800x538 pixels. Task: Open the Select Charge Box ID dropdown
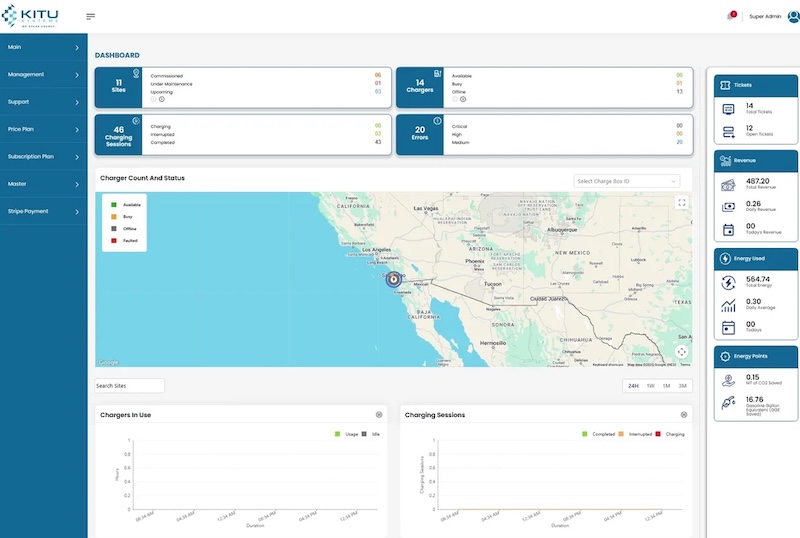(x=627, y=181)
